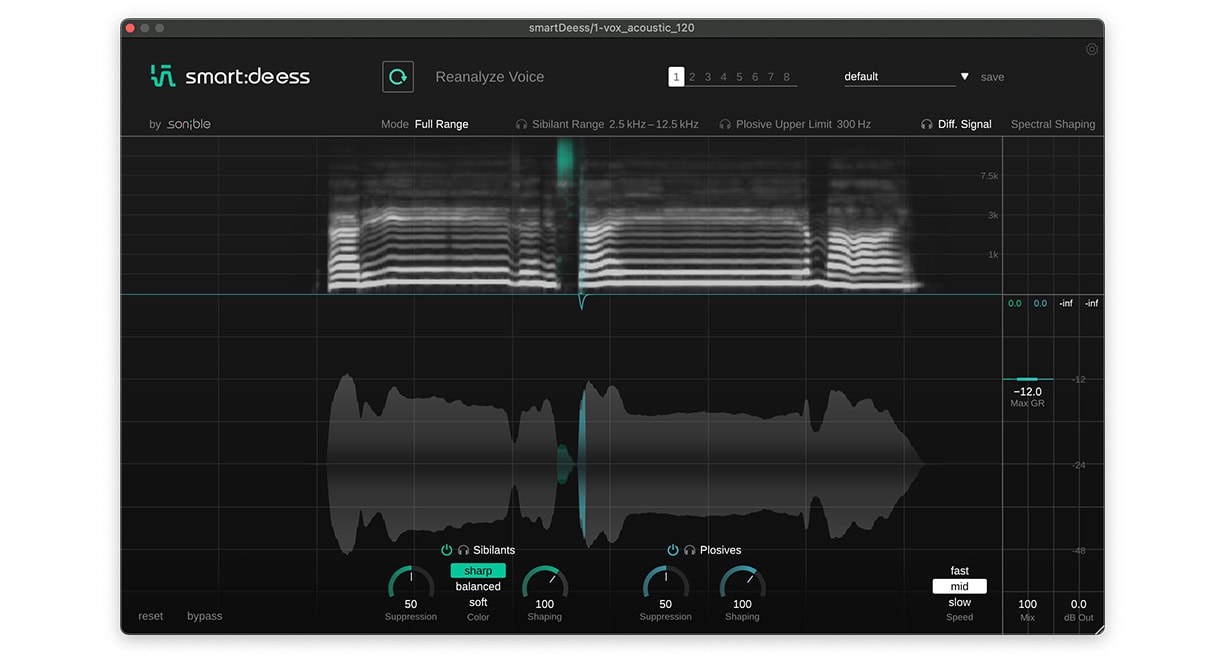Choose the soft sibilant color
Screen dimensions: 1232x661
478,603
